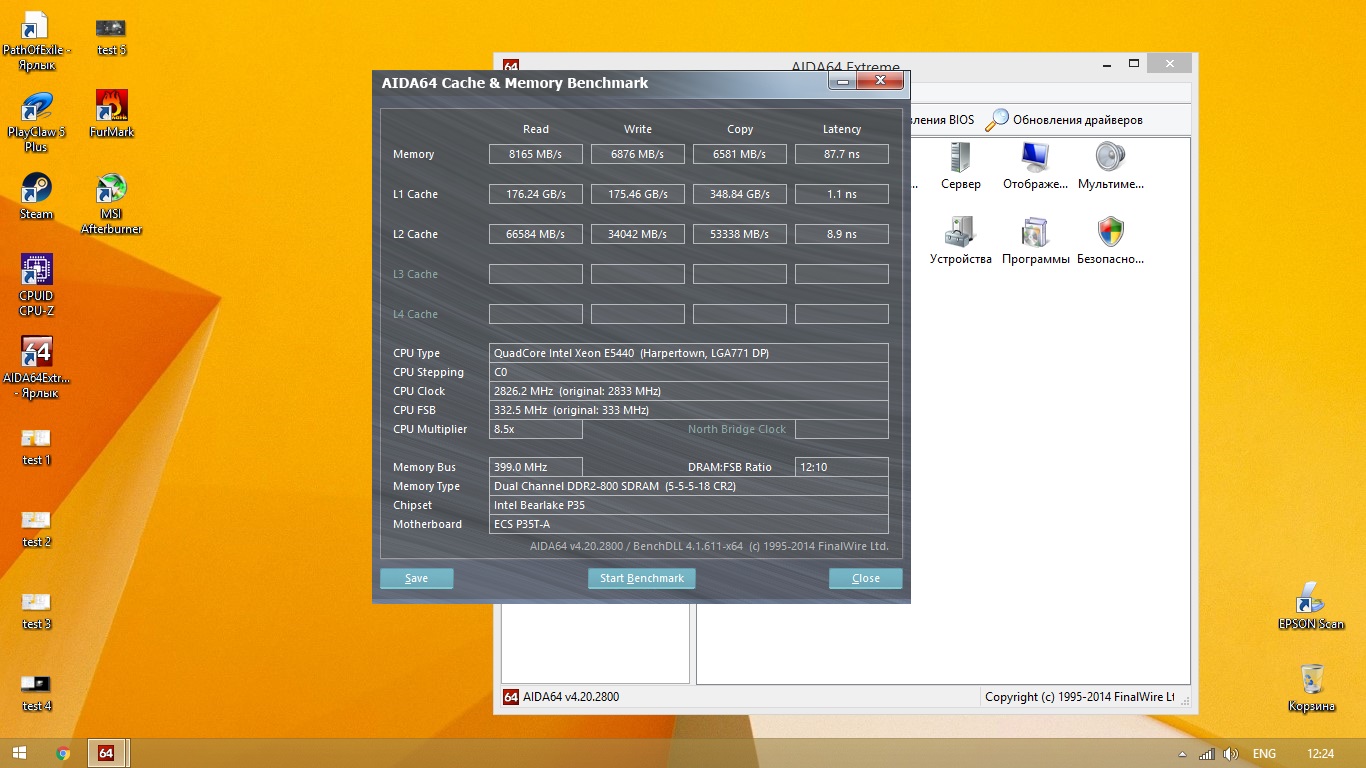This screenshot has height=768, width=1366.
Task: Select the Steam desktop shortcut
Action: click(x=37, y=196)
